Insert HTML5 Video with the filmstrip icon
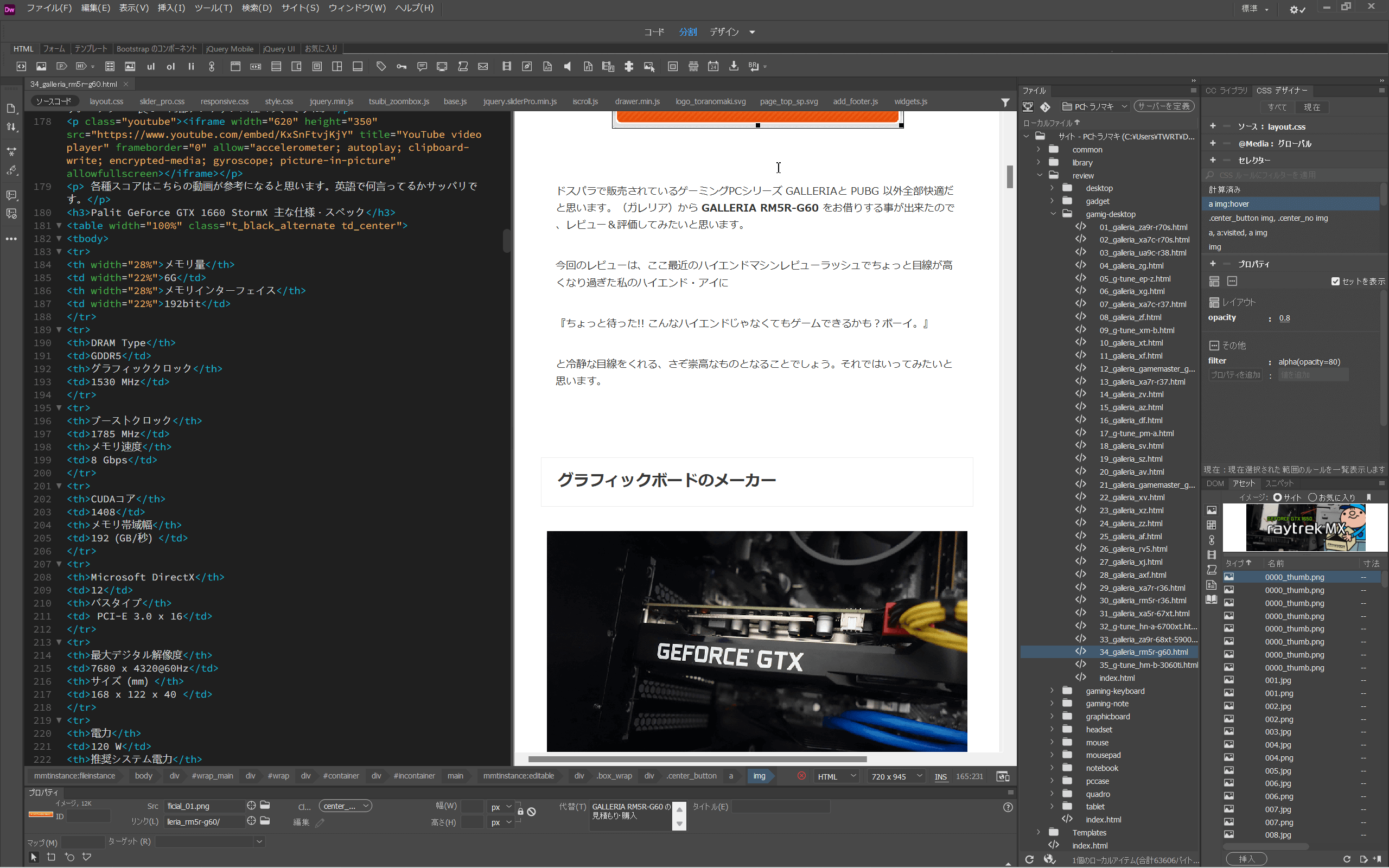This screenshot has height=868, width=1389. tap(507, 67)
